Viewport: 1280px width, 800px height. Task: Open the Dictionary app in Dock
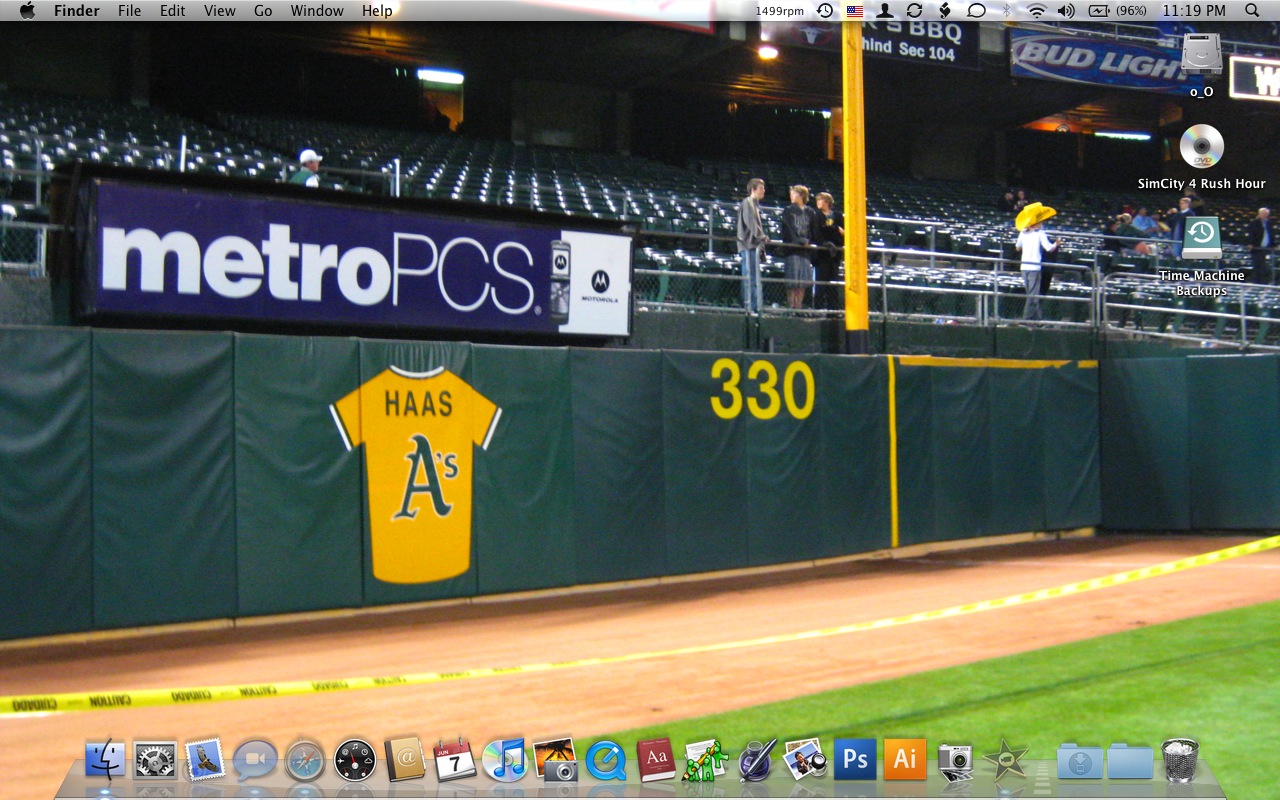click(x=656, y=760)
